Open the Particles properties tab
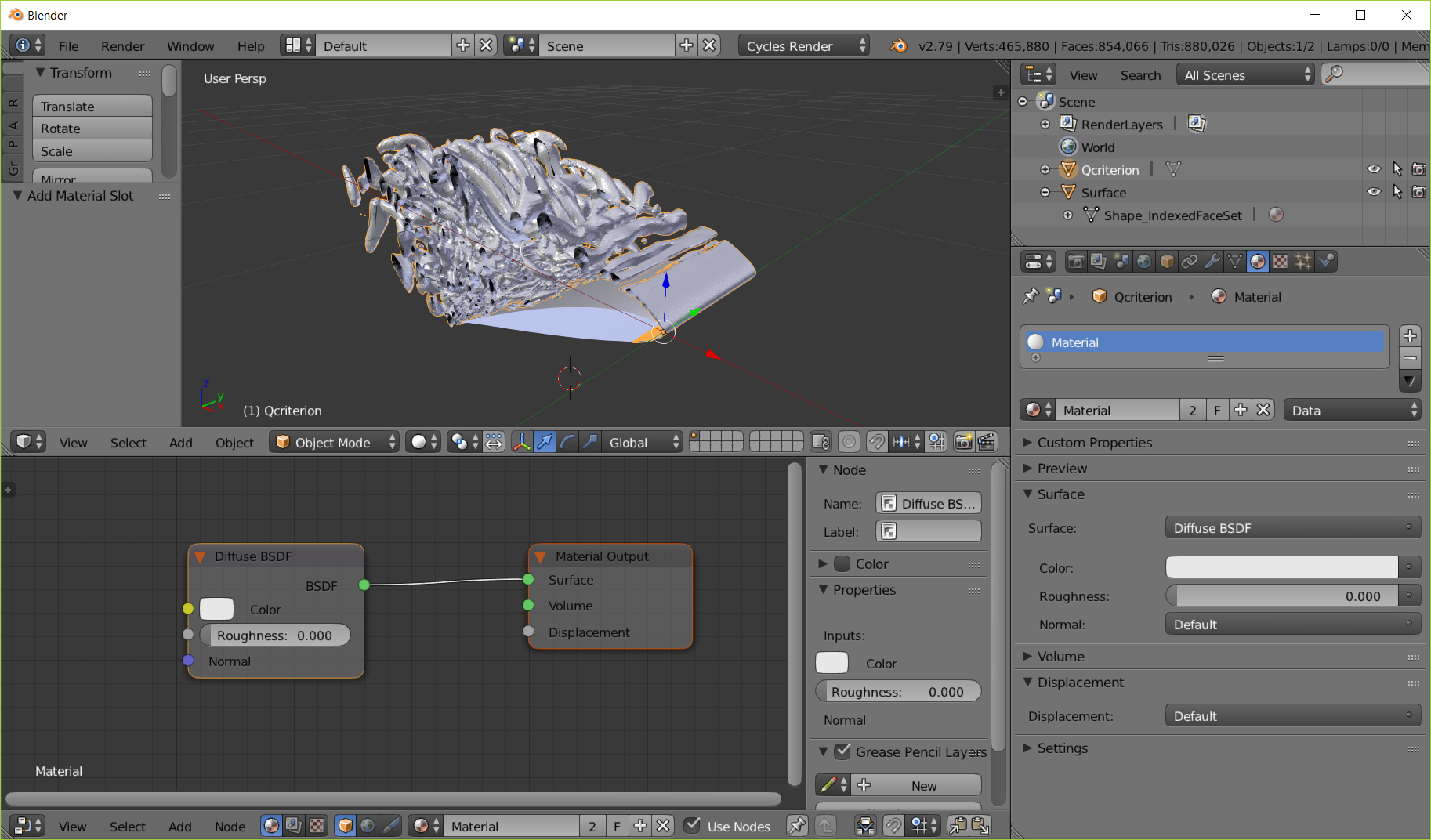The height and width of the screenshot is (840, 1431). [1302, 261]
